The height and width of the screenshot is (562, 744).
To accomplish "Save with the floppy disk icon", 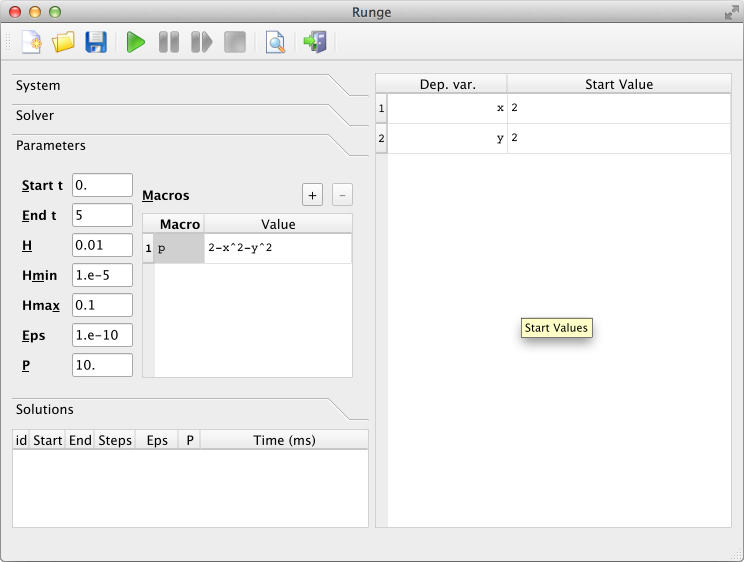I will click(96, 42).
